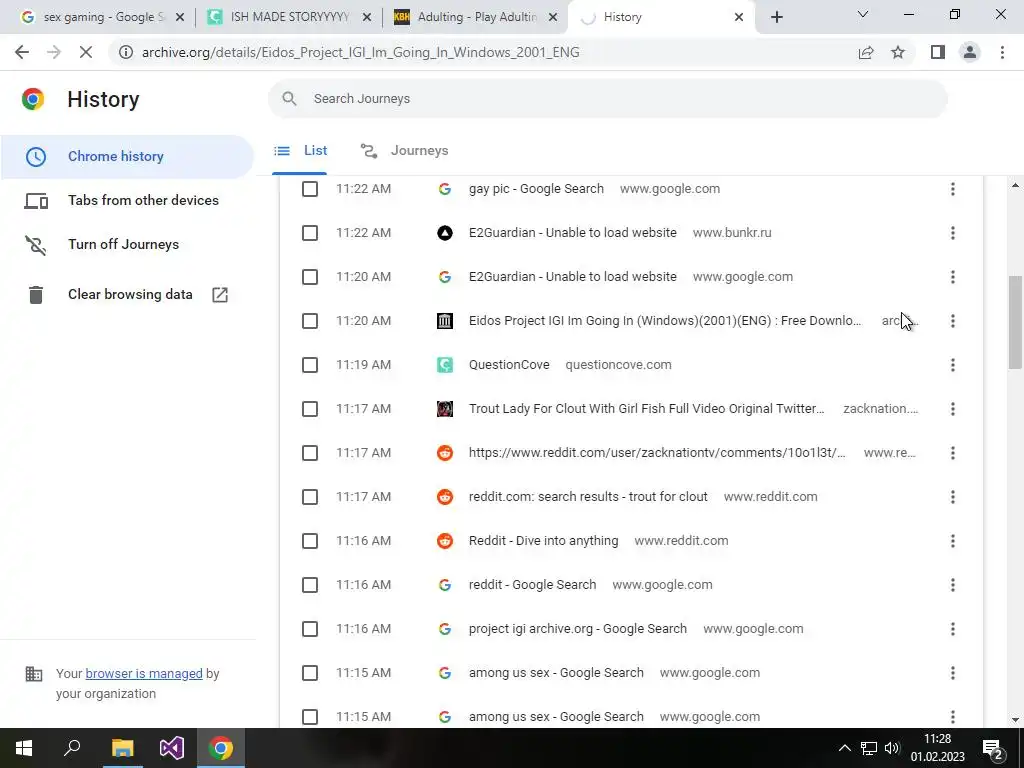Open actions menu for Trout Lady entry
Image resolution: width=1024 pixels, height=768 pixels.
coord(953,409)
